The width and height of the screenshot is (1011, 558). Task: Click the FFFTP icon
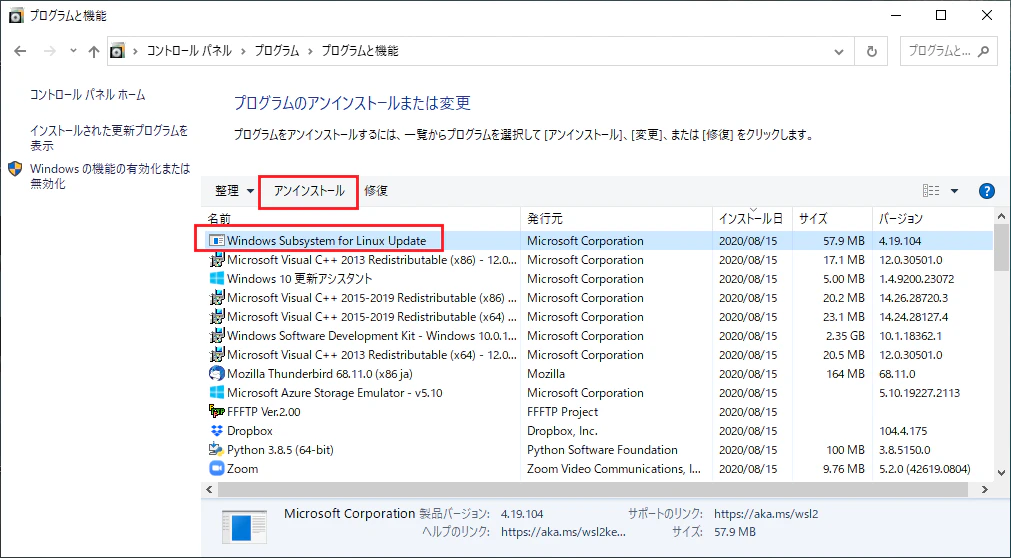tap(217, 412)
